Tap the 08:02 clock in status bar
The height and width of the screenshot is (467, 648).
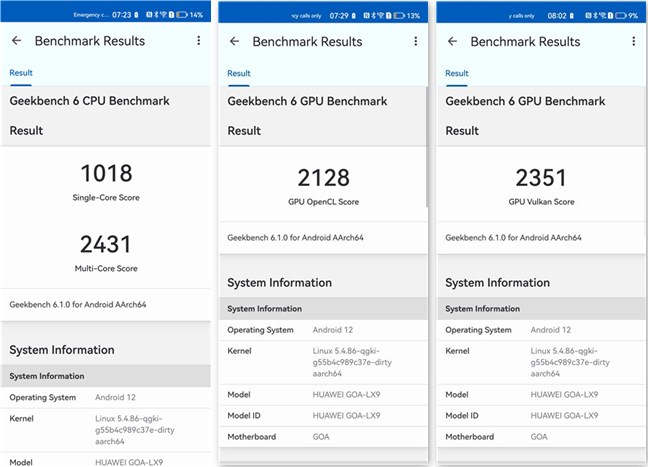[557, 16]
